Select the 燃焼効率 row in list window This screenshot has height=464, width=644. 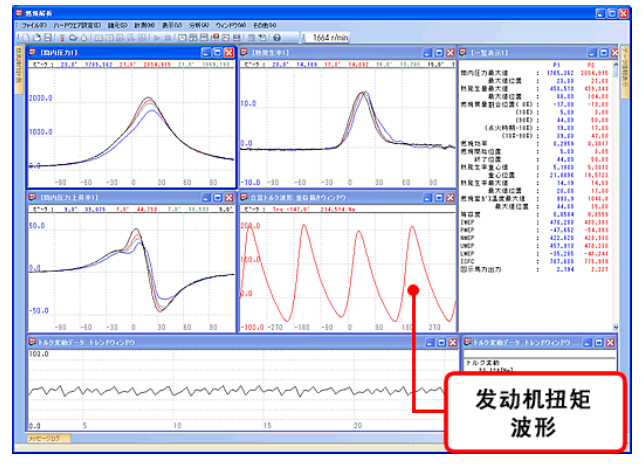click(x=534, y=144)
